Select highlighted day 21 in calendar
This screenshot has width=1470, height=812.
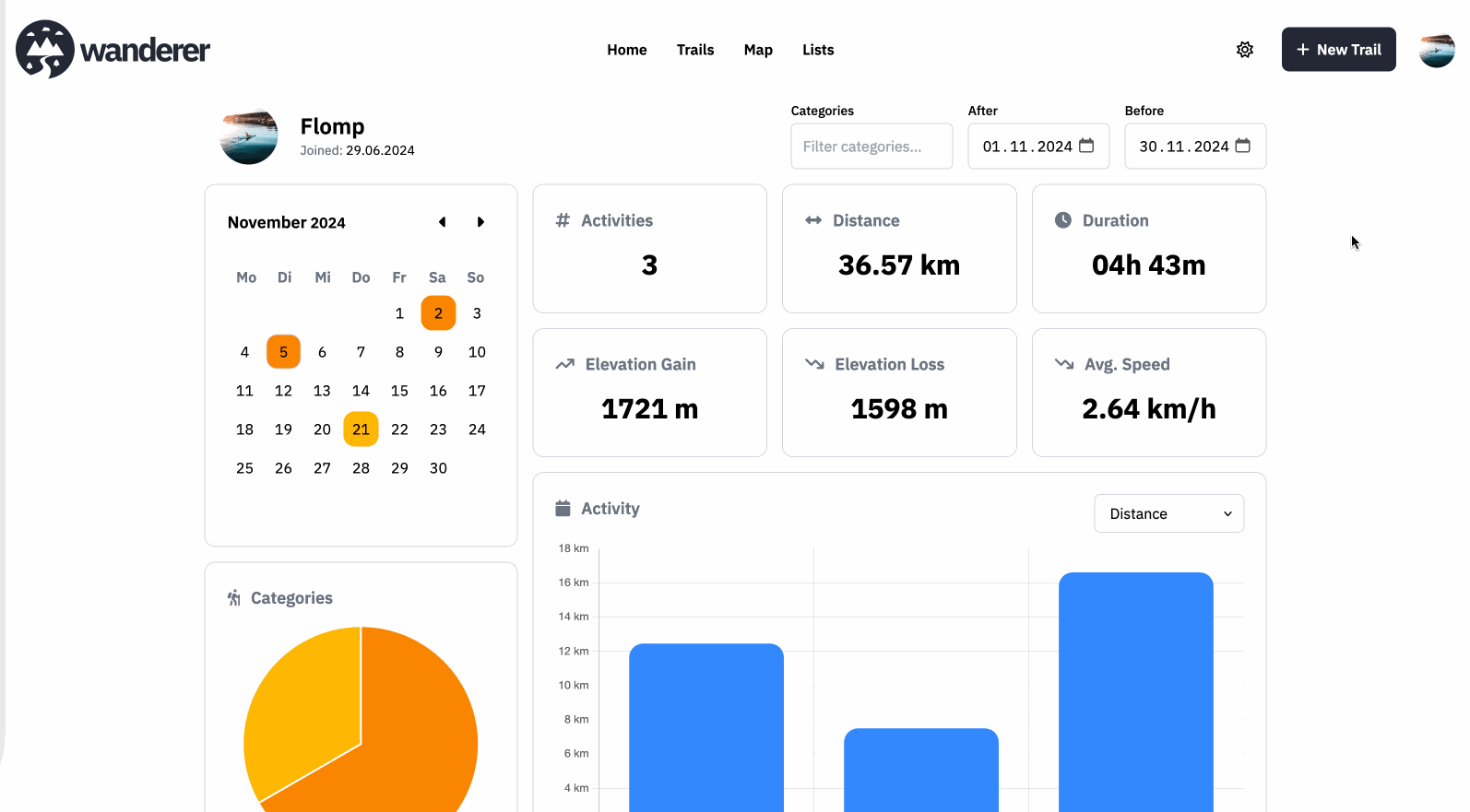(361, 430)
